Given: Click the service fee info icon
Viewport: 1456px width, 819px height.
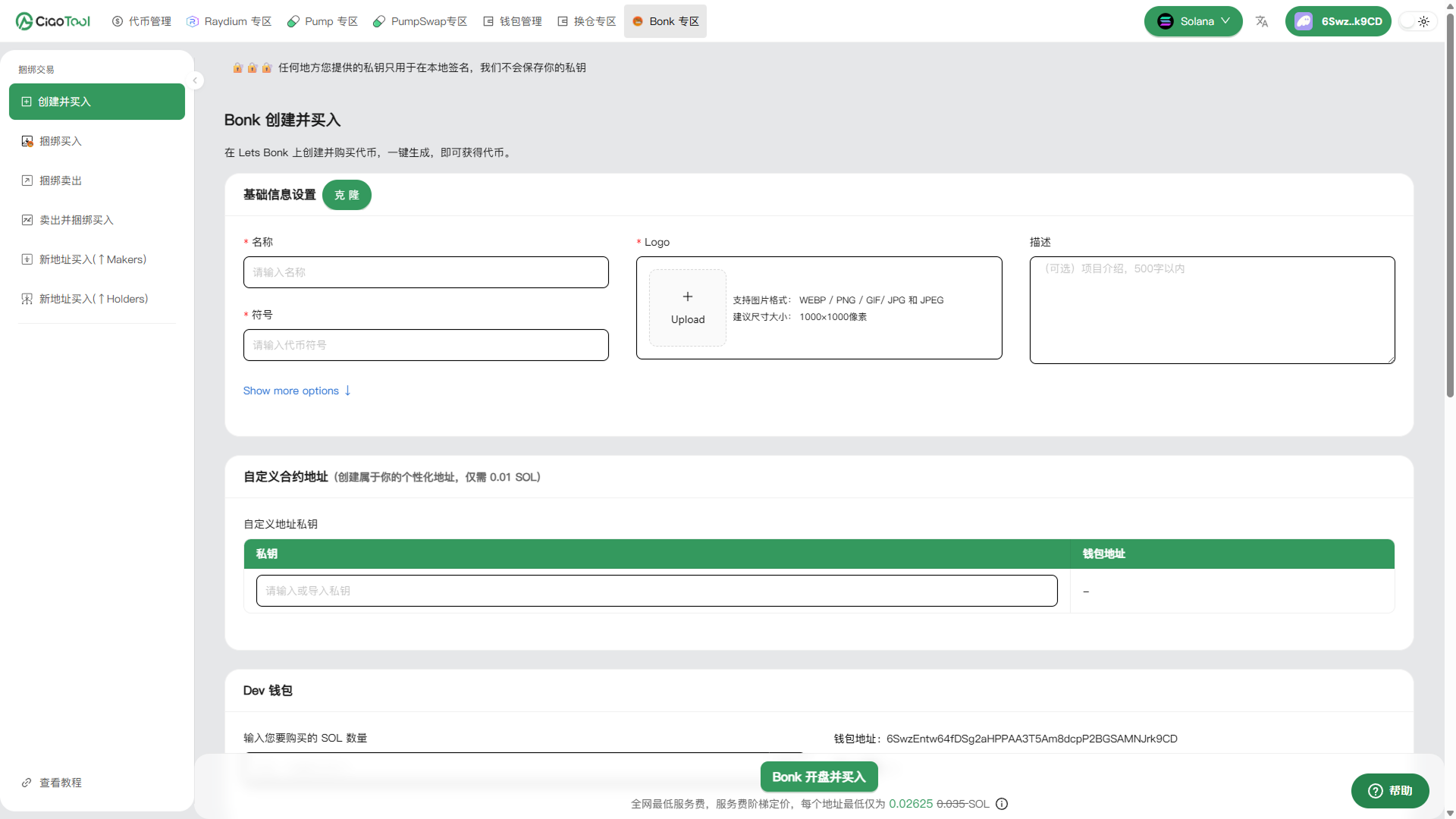Looking at the screenshot, I should [x=1002, y=804].
